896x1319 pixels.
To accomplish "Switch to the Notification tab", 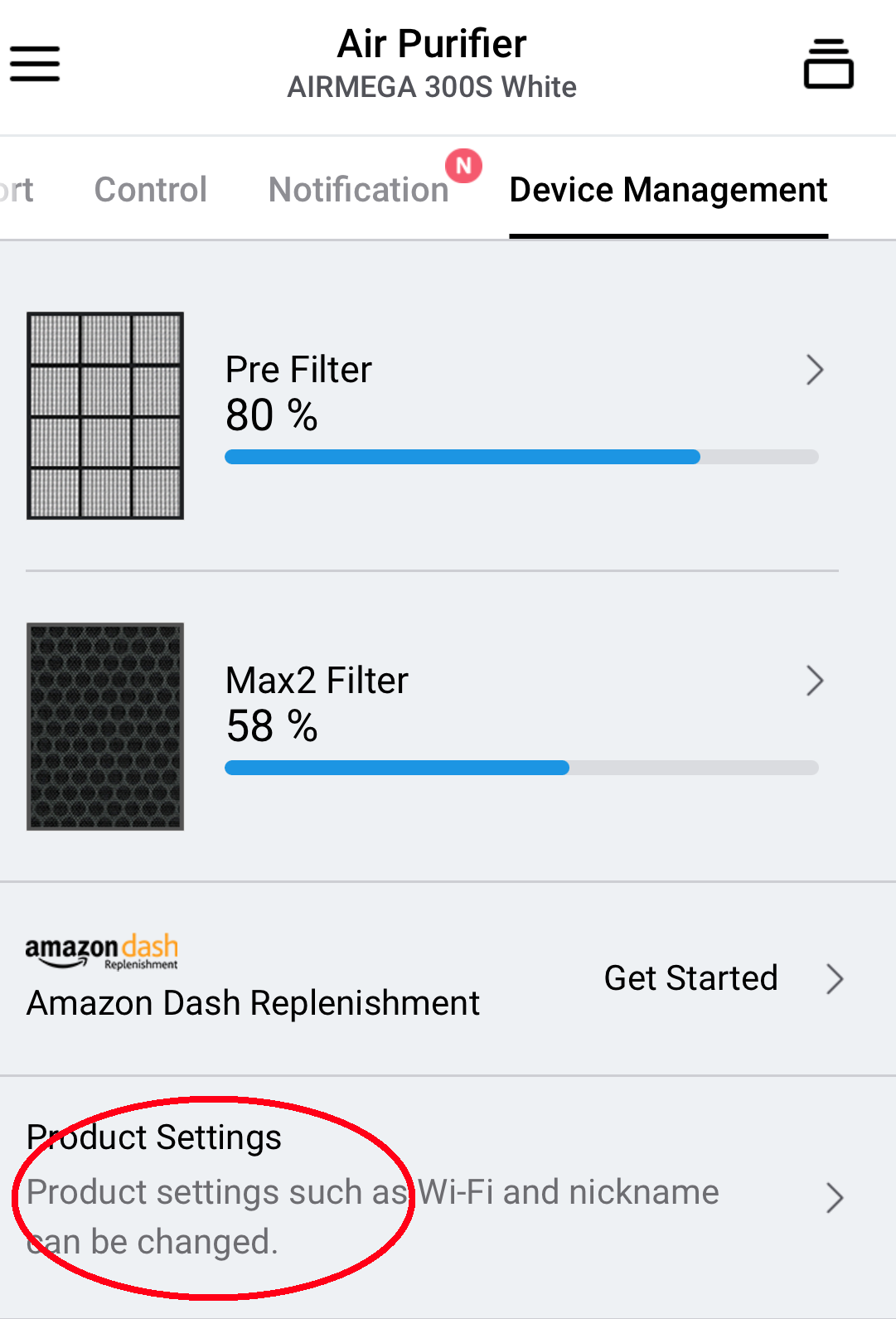I will click(358, 190).
